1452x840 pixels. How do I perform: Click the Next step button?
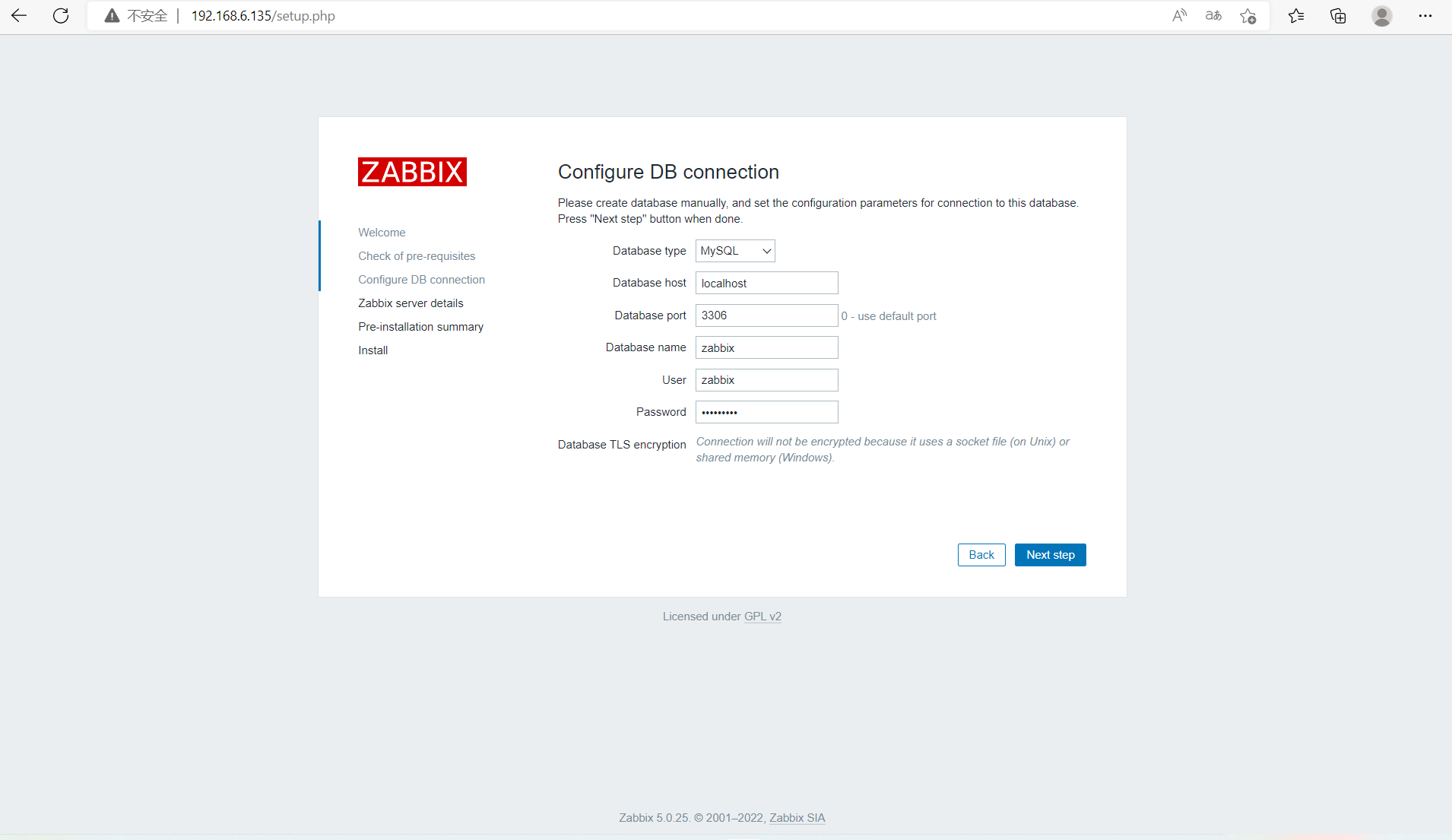point(1050,555)
